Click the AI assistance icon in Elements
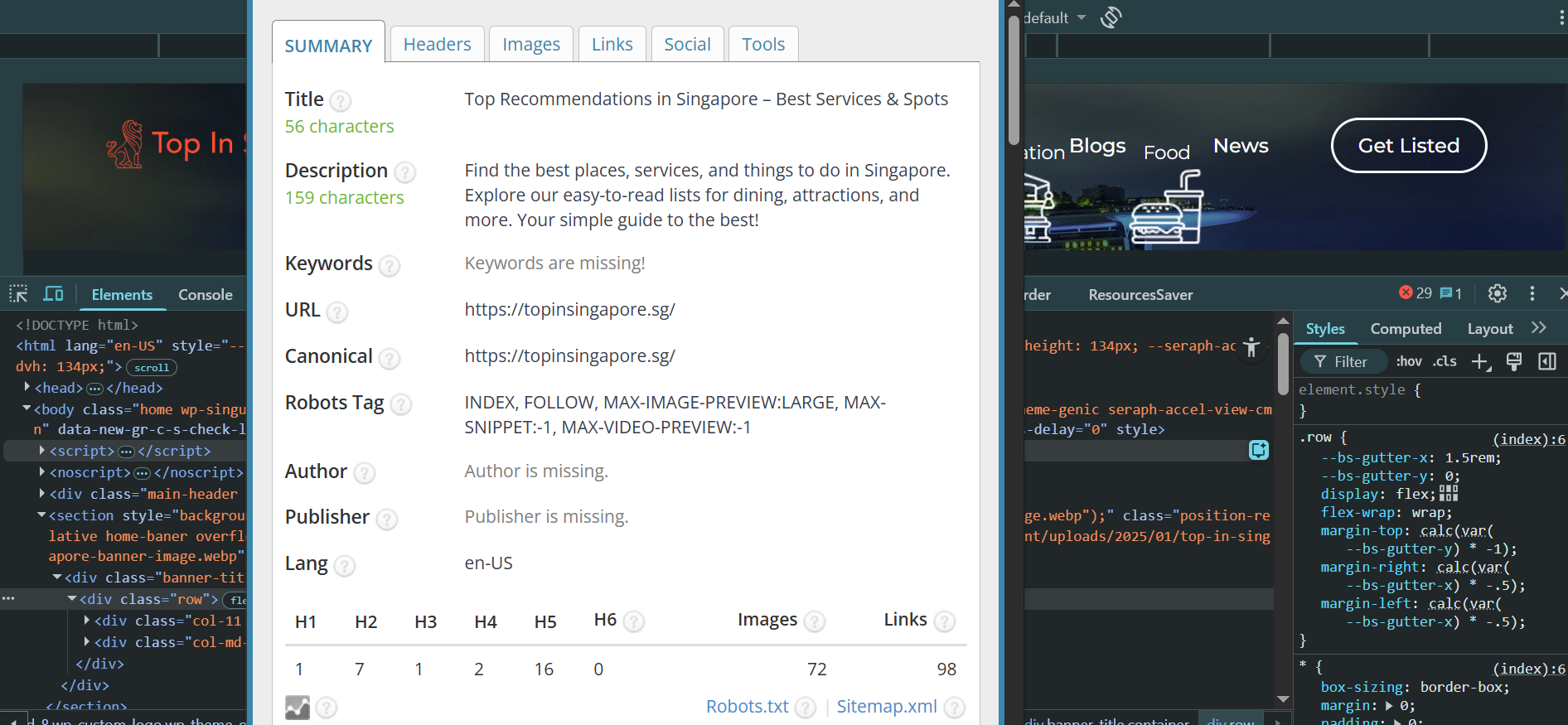1568x725 pixels. coord(1259,450)
